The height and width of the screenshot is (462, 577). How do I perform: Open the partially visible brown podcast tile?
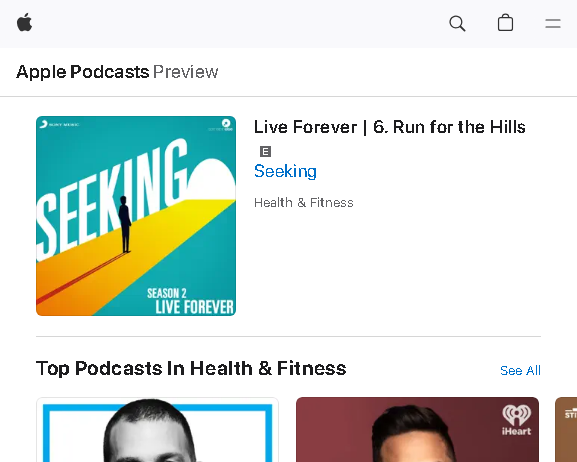pyautogui.click(x=566, y=430)
